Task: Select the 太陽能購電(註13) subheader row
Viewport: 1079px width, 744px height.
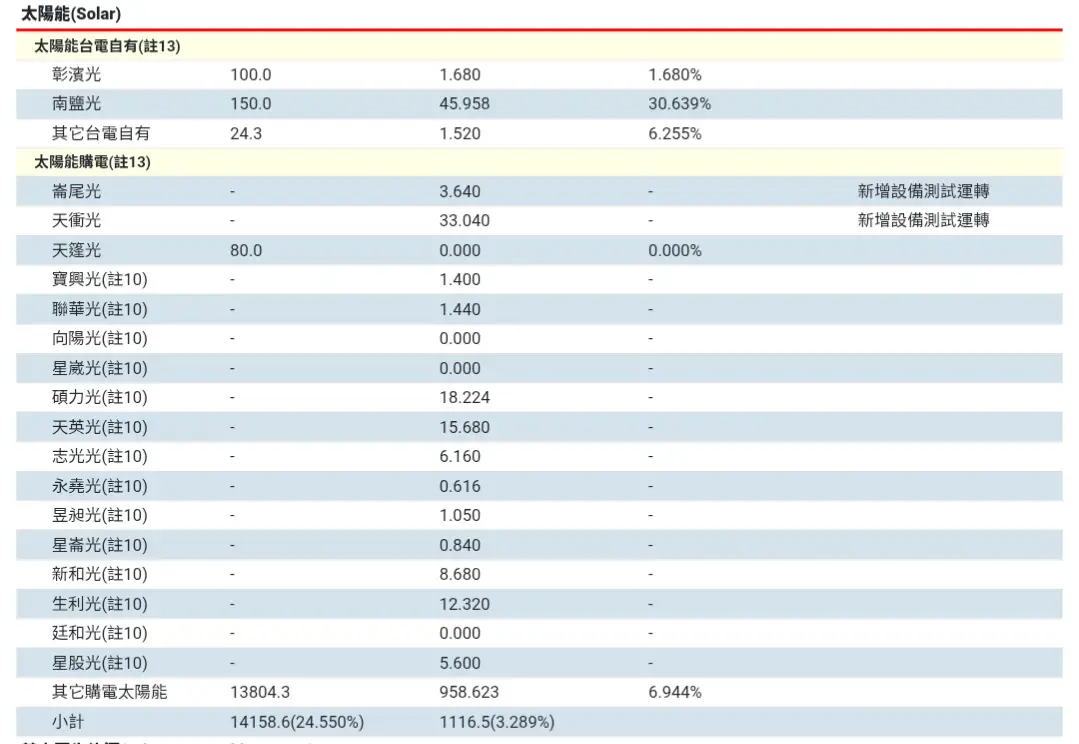Action: tap(92, 162)
